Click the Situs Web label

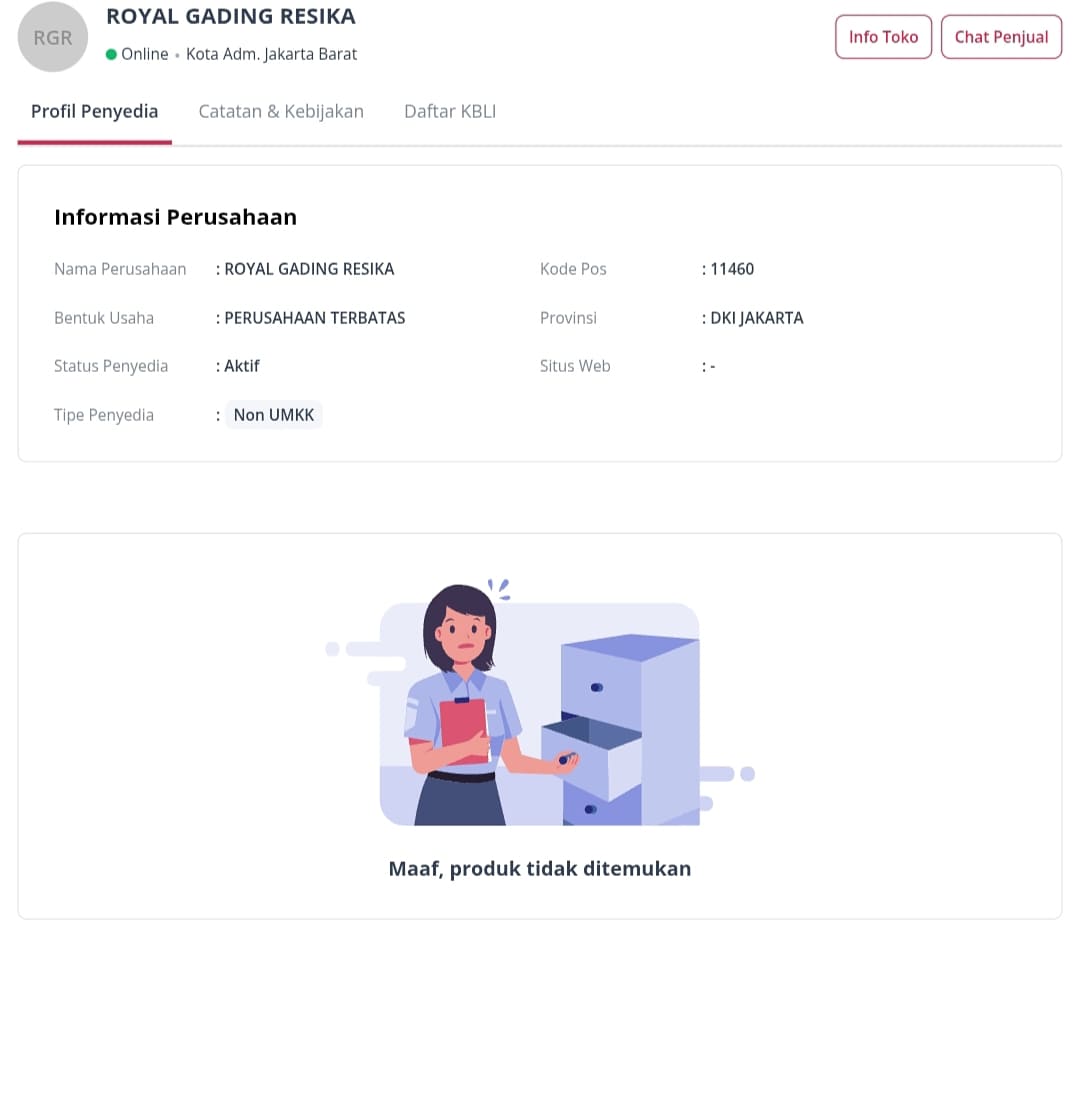(575, 366)
